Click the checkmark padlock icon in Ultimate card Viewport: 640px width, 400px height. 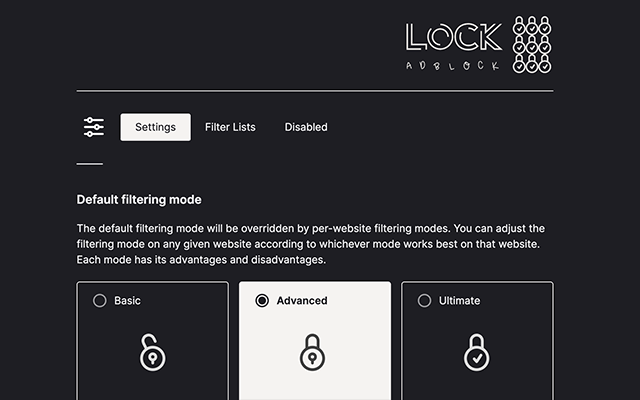coord(477,352)
